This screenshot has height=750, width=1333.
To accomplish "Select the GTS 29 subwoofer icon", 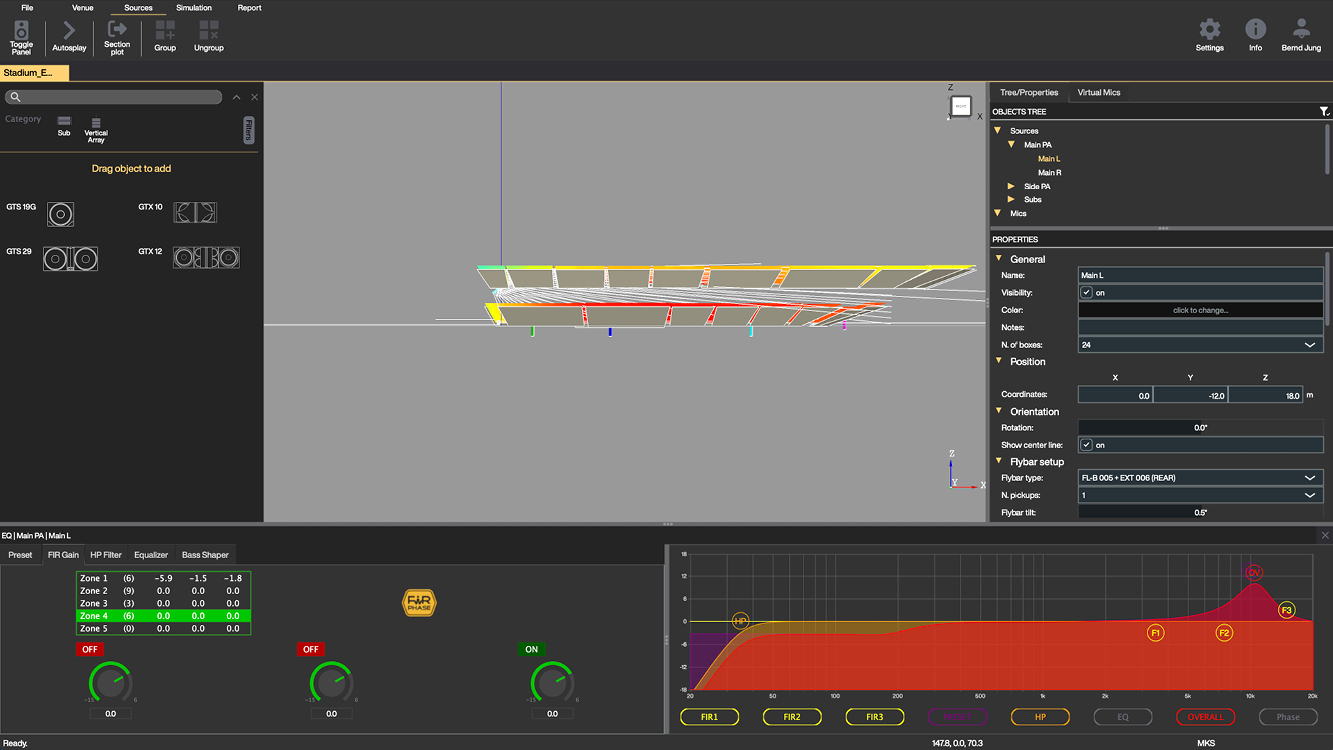I will [x=70, y=258].
